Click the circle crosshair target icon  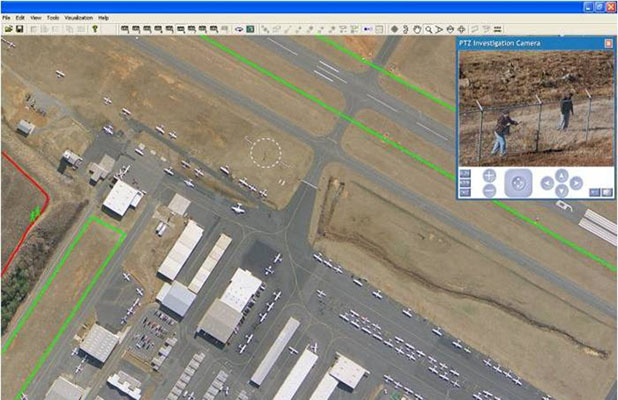(450, 29)
